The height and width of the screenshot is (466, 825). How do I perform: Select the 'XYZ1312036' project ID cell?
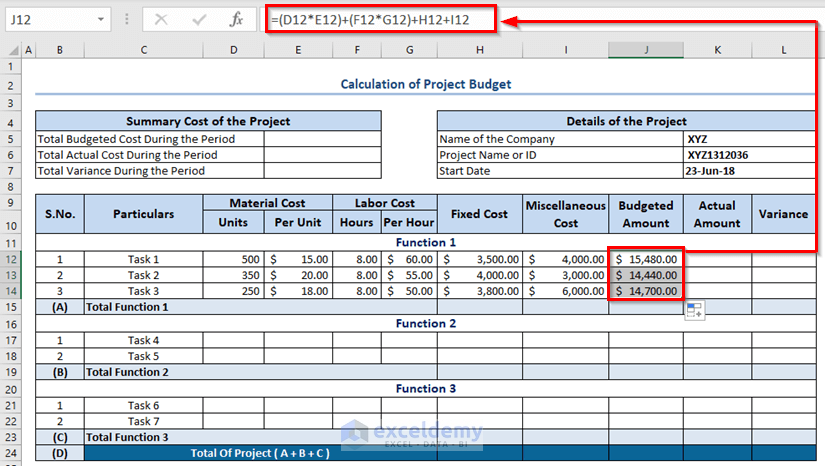[x=749, y=155]
